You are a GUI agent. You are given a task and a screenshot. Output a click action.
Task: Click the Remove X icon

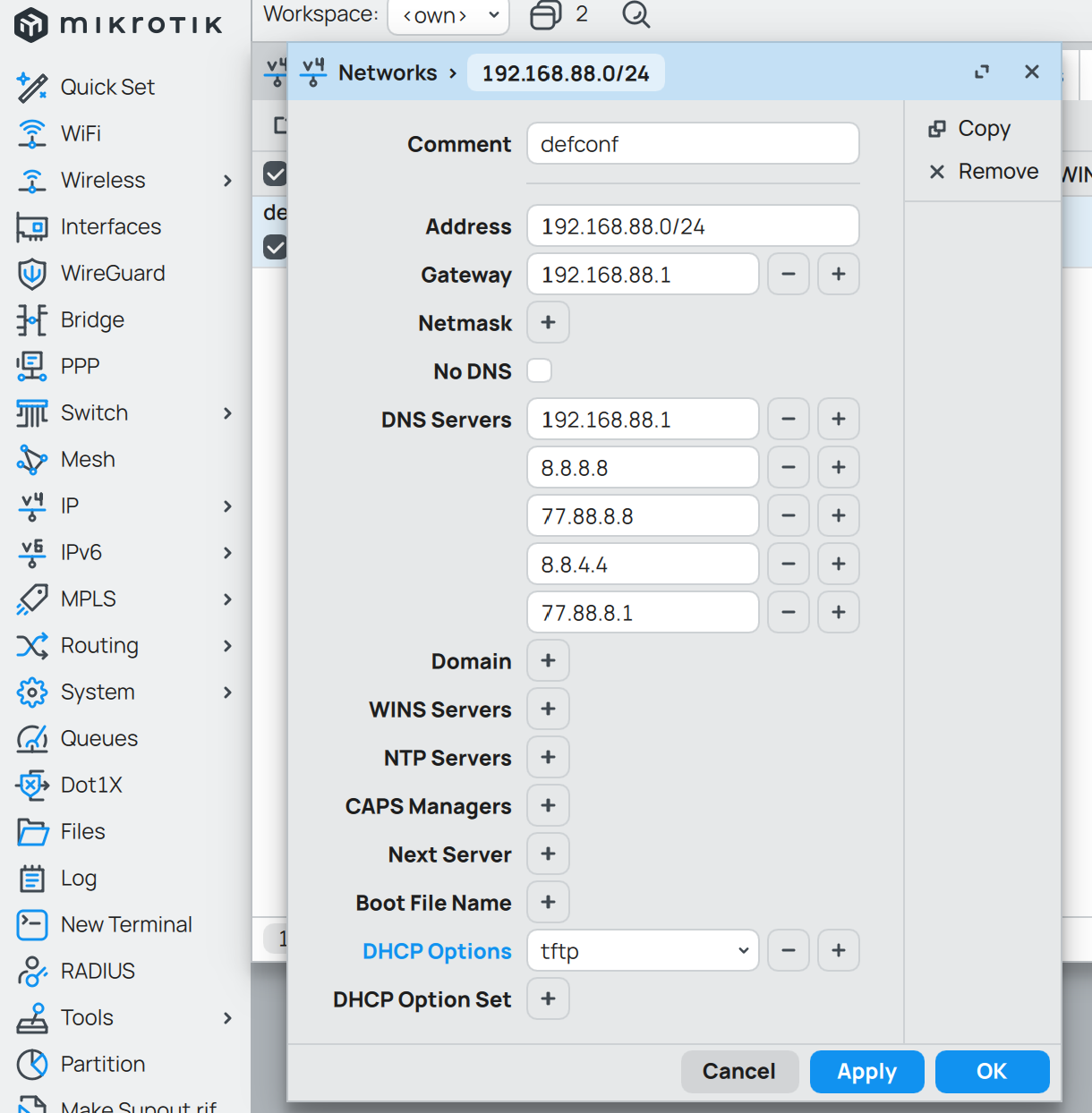(x=937, y=172)
